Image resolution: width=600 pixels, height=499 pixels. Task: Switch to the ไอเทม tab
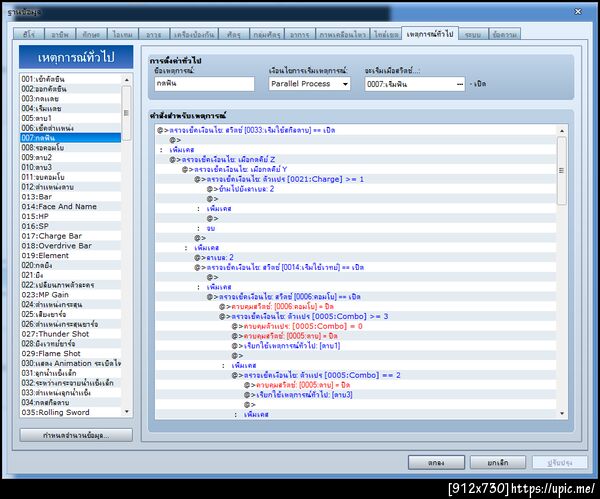[x=122, y=34]
